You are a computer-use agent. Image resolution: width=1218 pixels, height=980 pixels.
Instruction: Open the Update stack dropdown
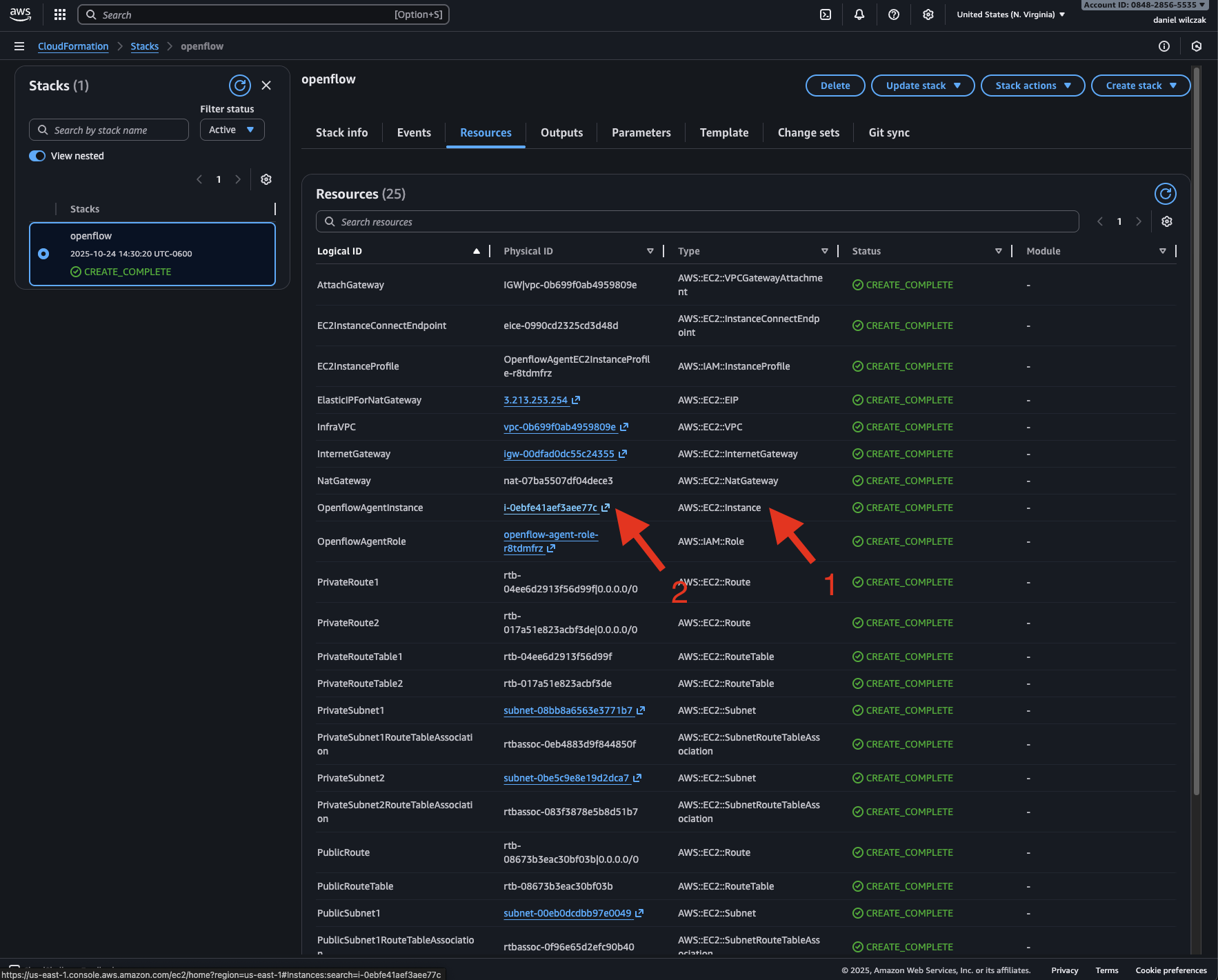pyautogui.click(x=922, y=86)
